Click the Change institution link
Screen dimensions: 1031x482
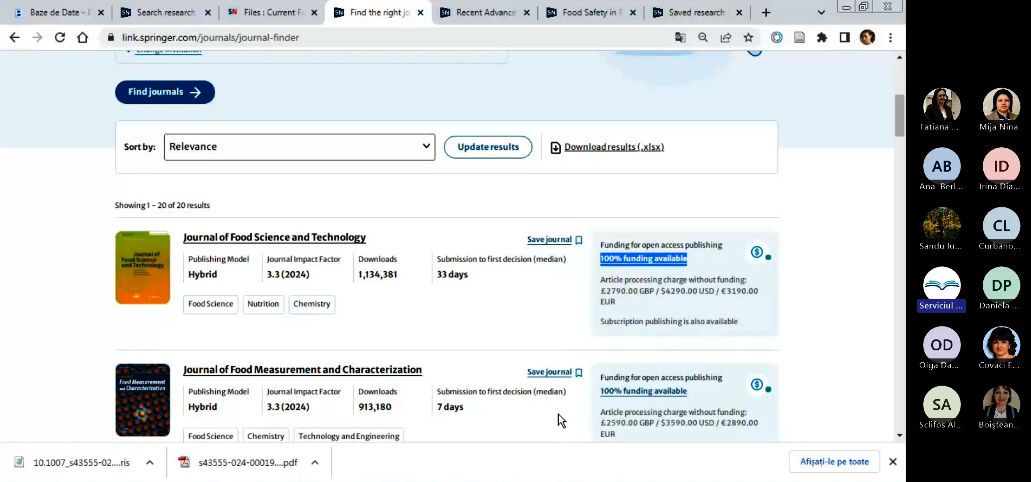point(168,51)
